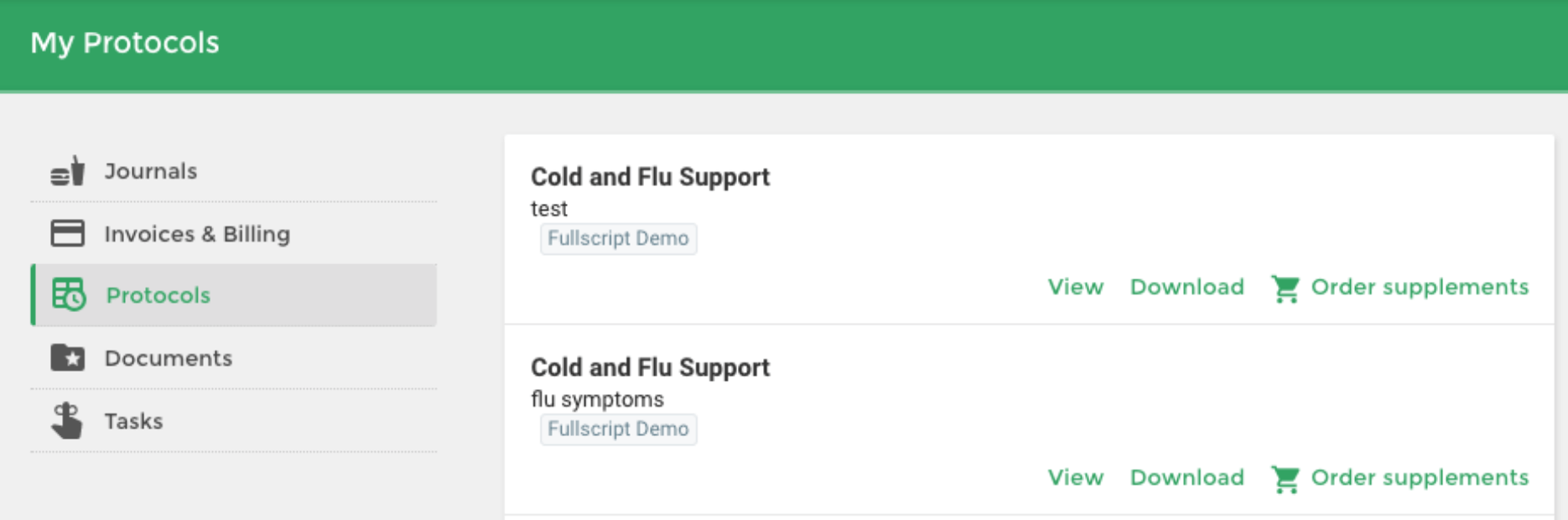Click the Invoices & Billing credit card icon

(x=67, y=233)
